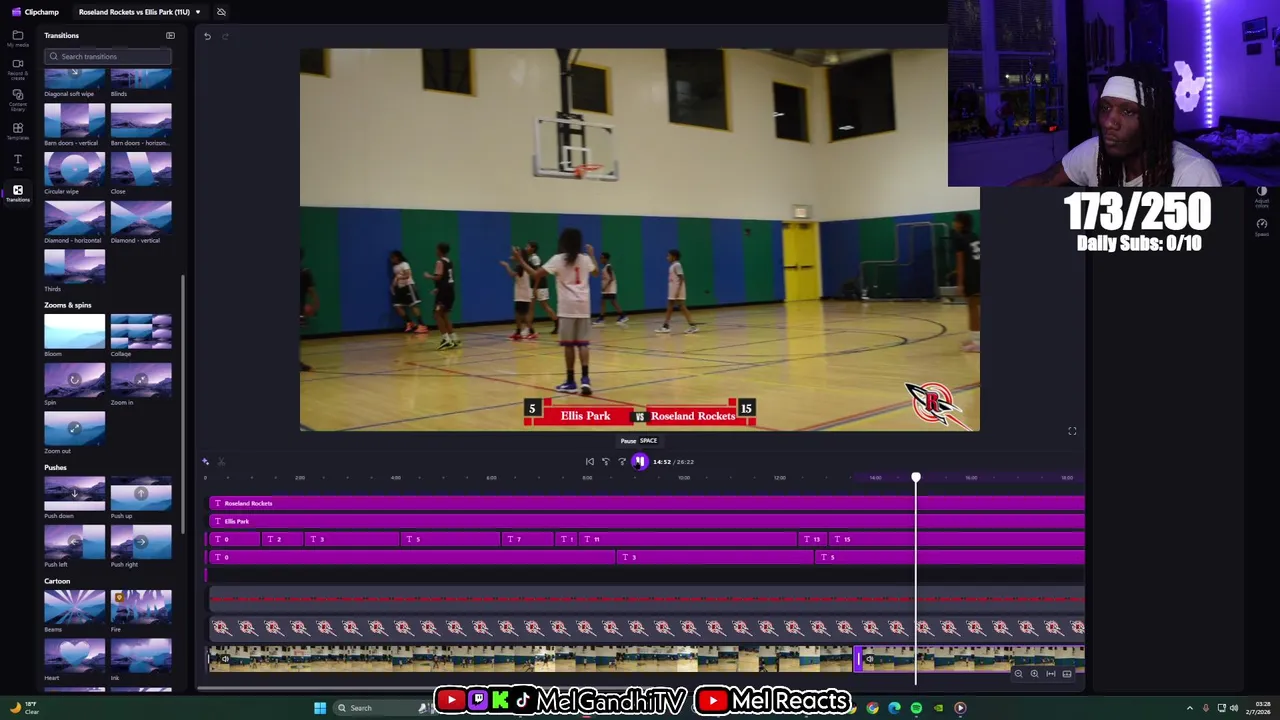The height and width of the screenshot is (720, 1280).
Task: Click the Undo arrow
Action: click(207, 36)
